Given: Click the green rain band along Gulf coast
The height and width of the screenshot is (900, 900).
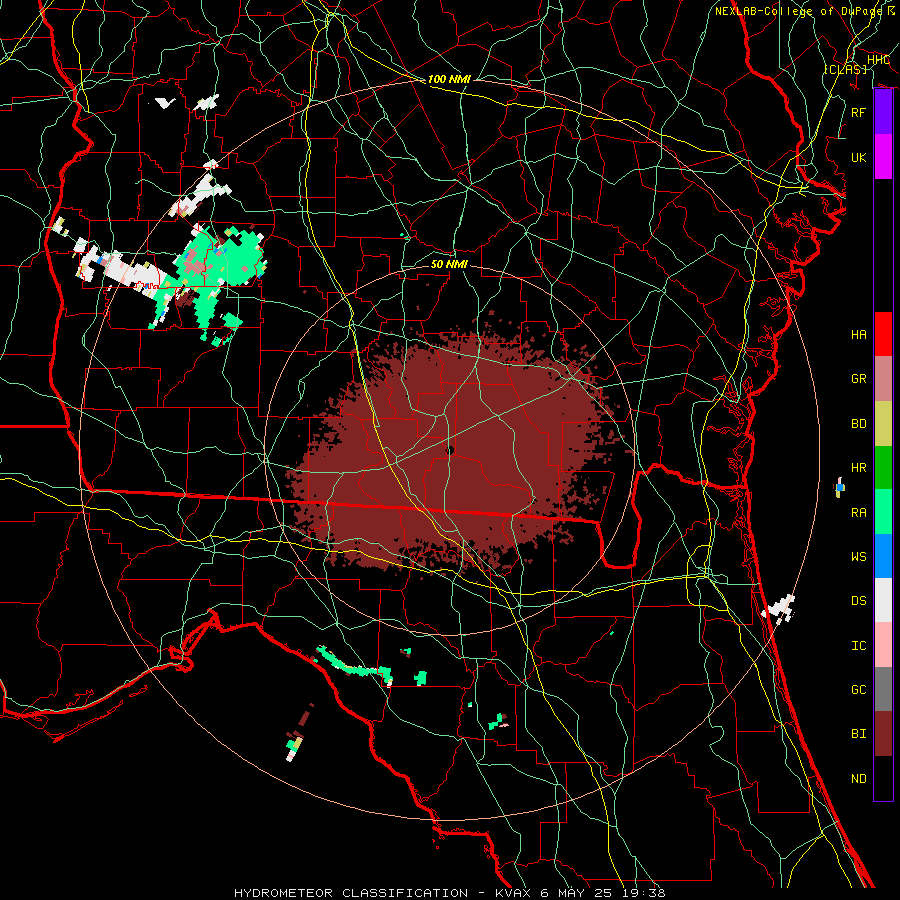Looking at the screenshot, I should pos(354,665).
